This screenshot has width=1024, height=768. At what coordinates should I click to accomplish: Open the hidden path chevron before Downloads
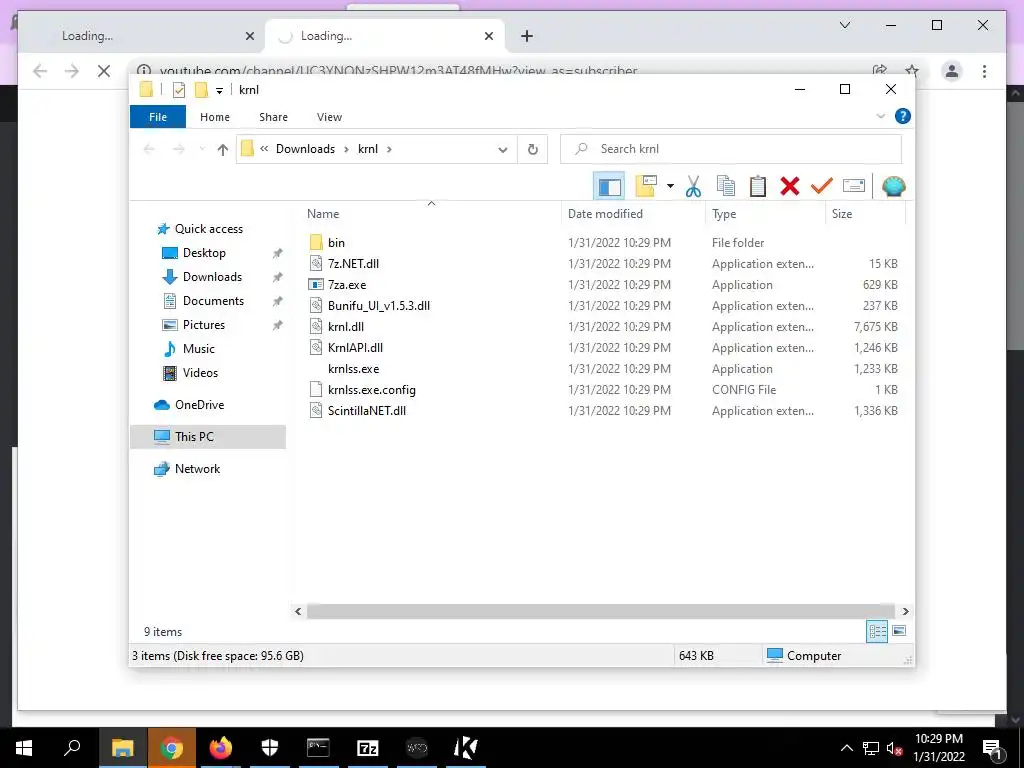click(264, 149)
